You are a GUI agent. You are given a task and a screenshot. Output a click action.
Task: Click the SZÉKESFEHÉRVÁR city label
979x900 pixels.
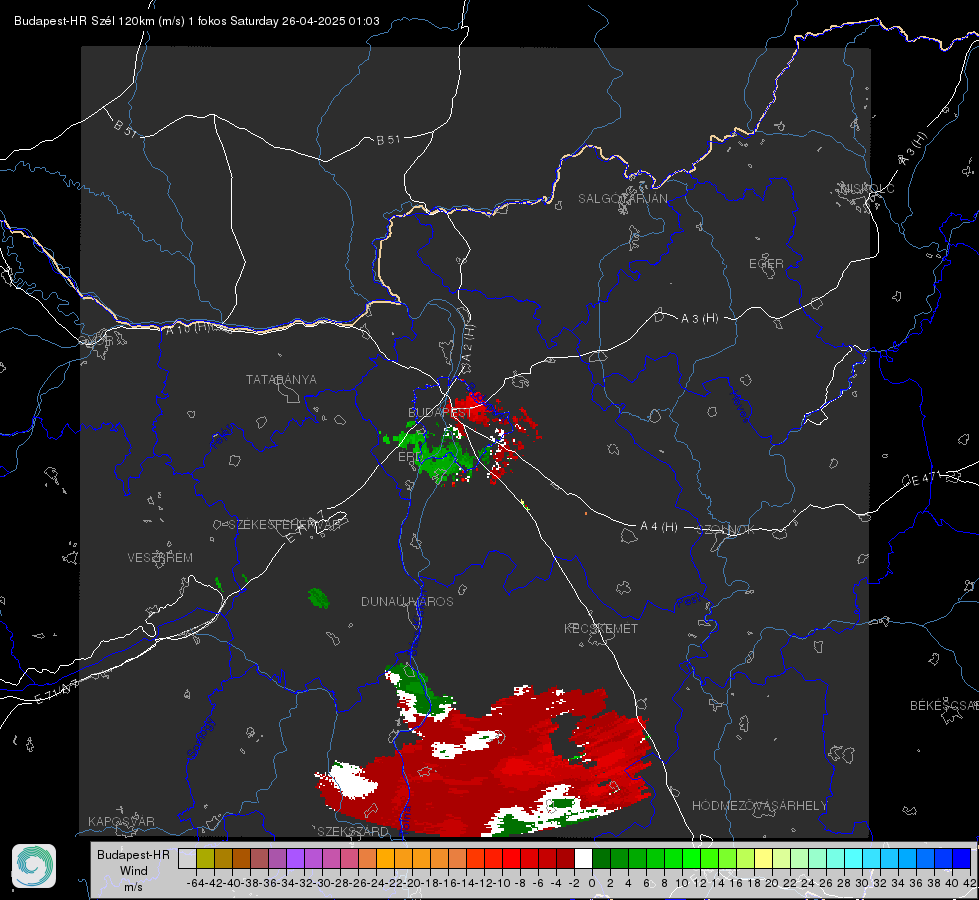pos(283,525)
